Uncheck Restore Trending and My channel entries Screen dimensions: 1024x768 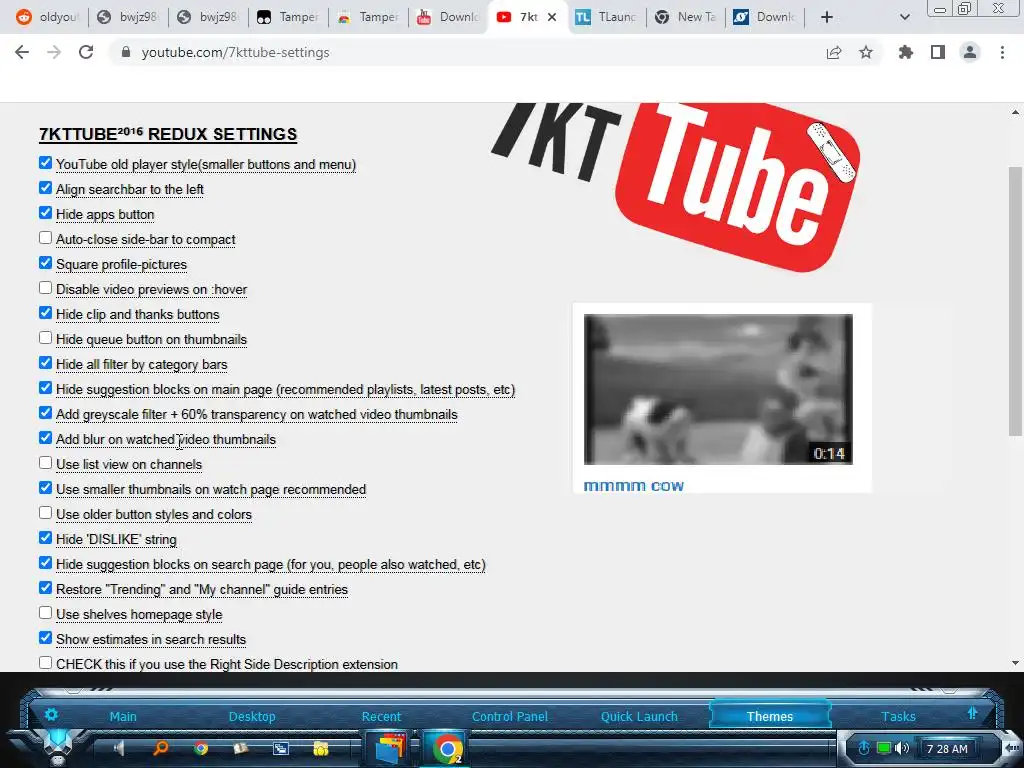pyautogui.click(x=45, y=588)
